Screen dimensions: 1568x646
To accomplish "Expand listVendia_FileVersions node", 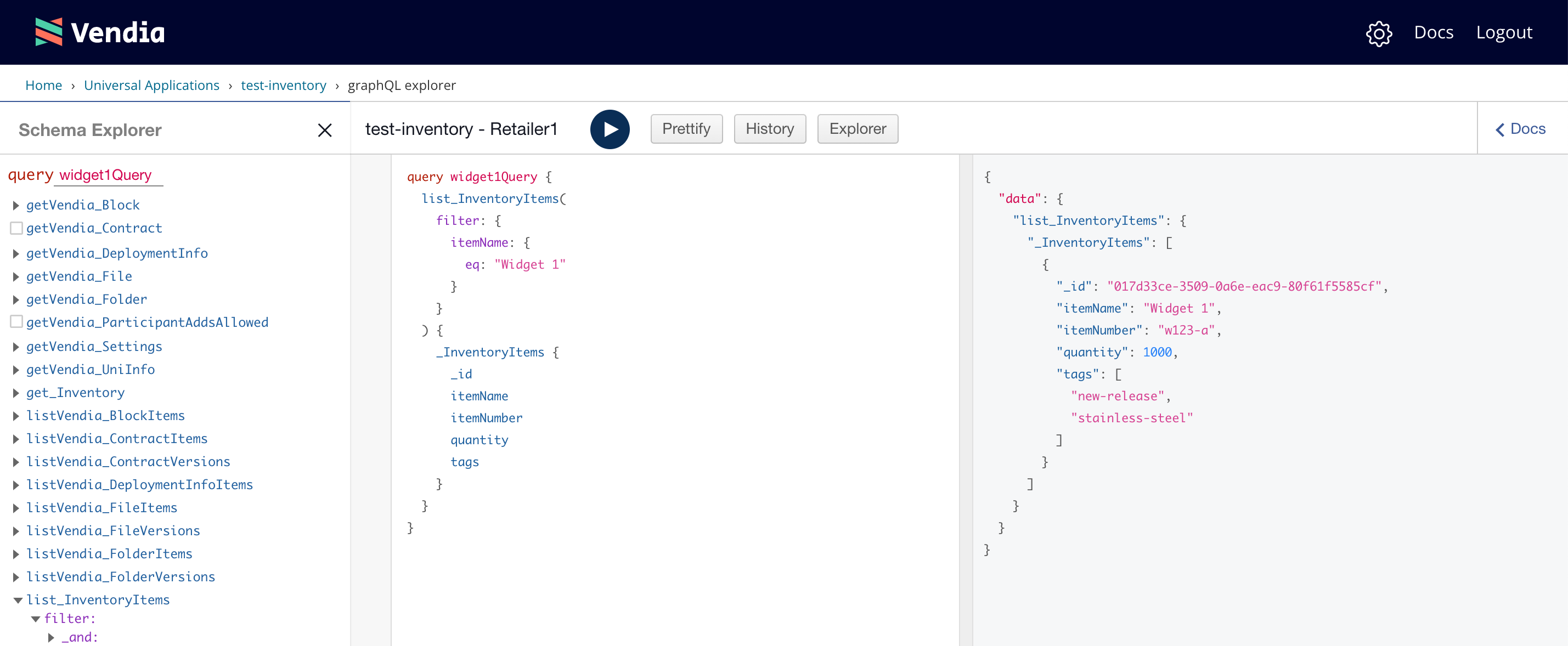I will tap(16, 531).
